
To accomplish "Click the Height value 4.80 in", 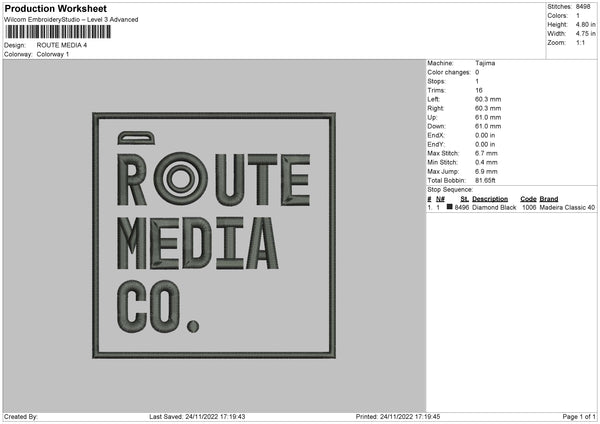I will click(585, 24).
